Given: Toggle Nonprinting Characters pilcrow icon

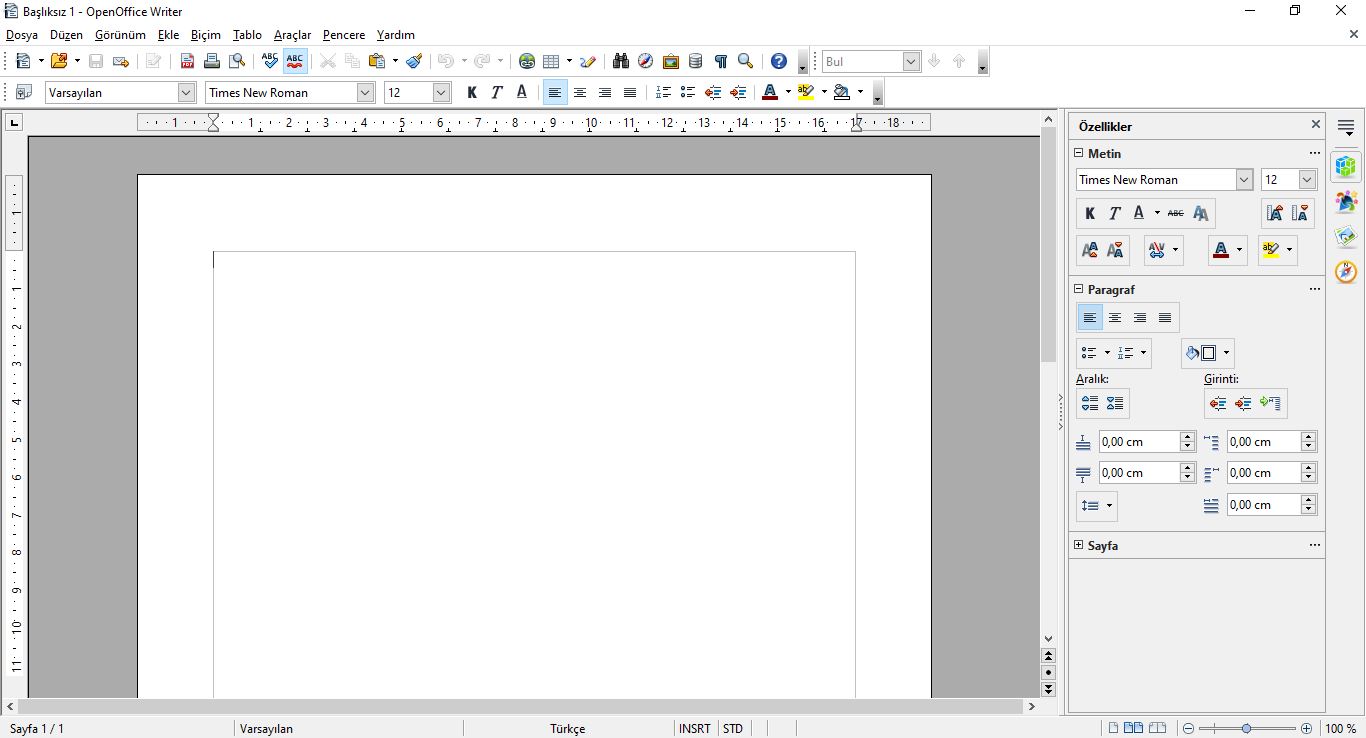Looking at the screenshot, I should (x=720, y=61).
